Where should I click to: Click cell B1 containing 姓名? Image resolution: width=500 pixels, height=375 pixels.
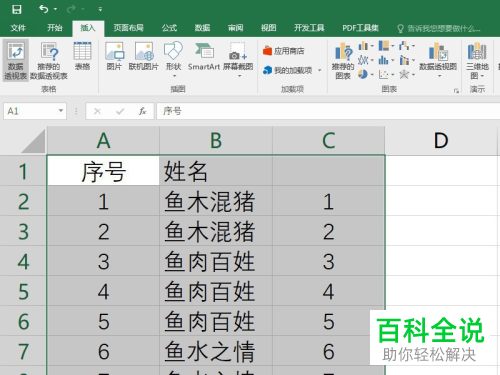pos(216,171)
